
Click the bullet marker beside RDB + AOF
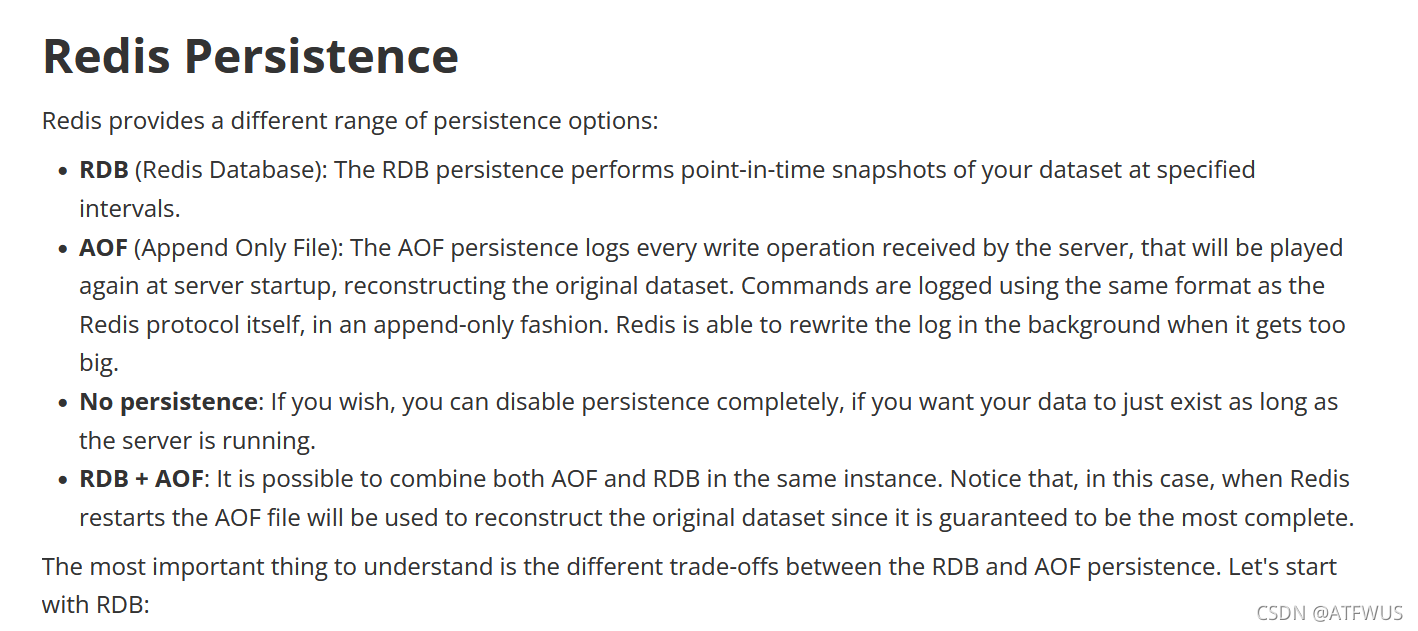(63, 480)
